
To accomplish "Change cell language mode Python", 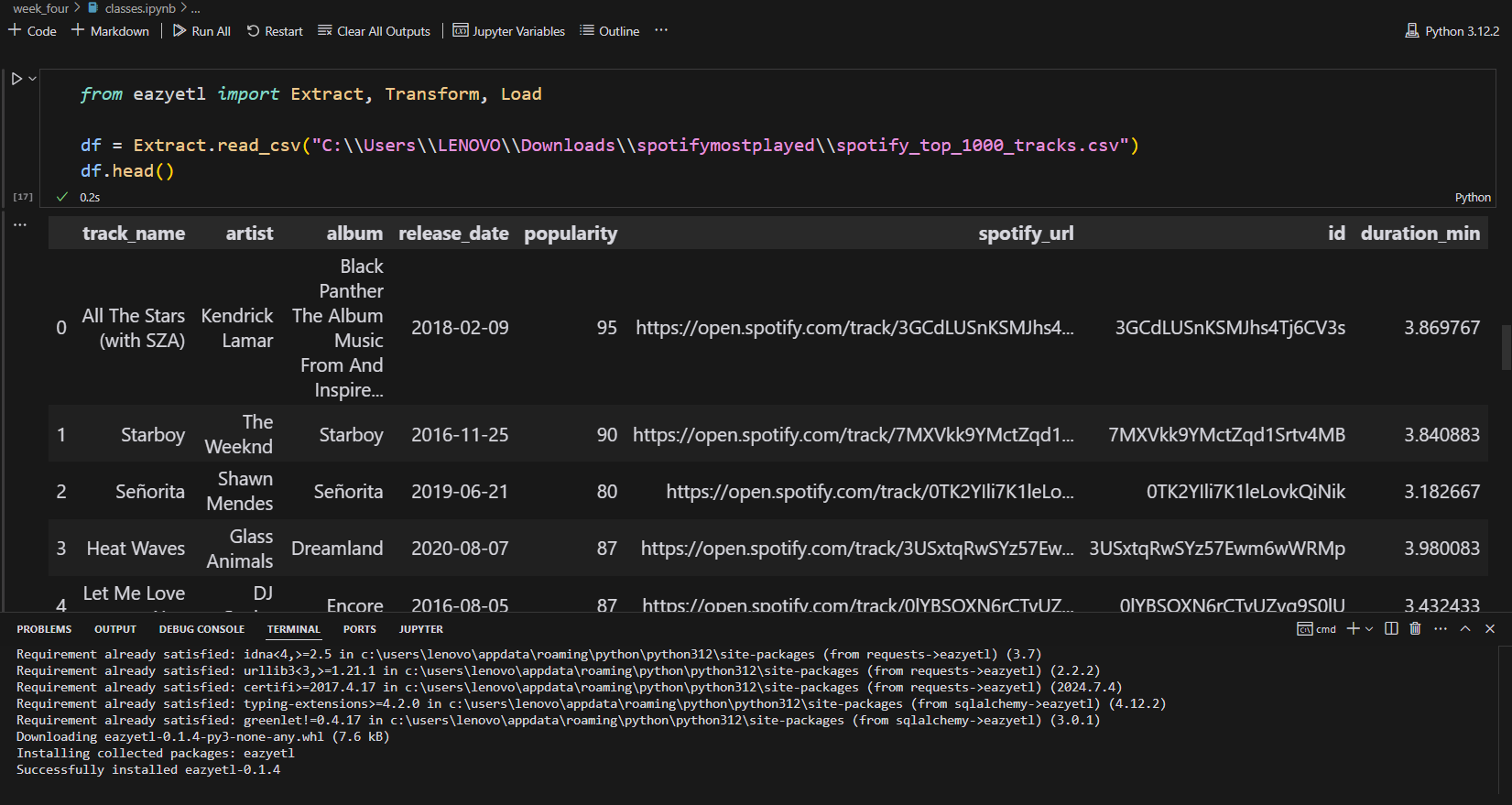I will coord(1473,197).
